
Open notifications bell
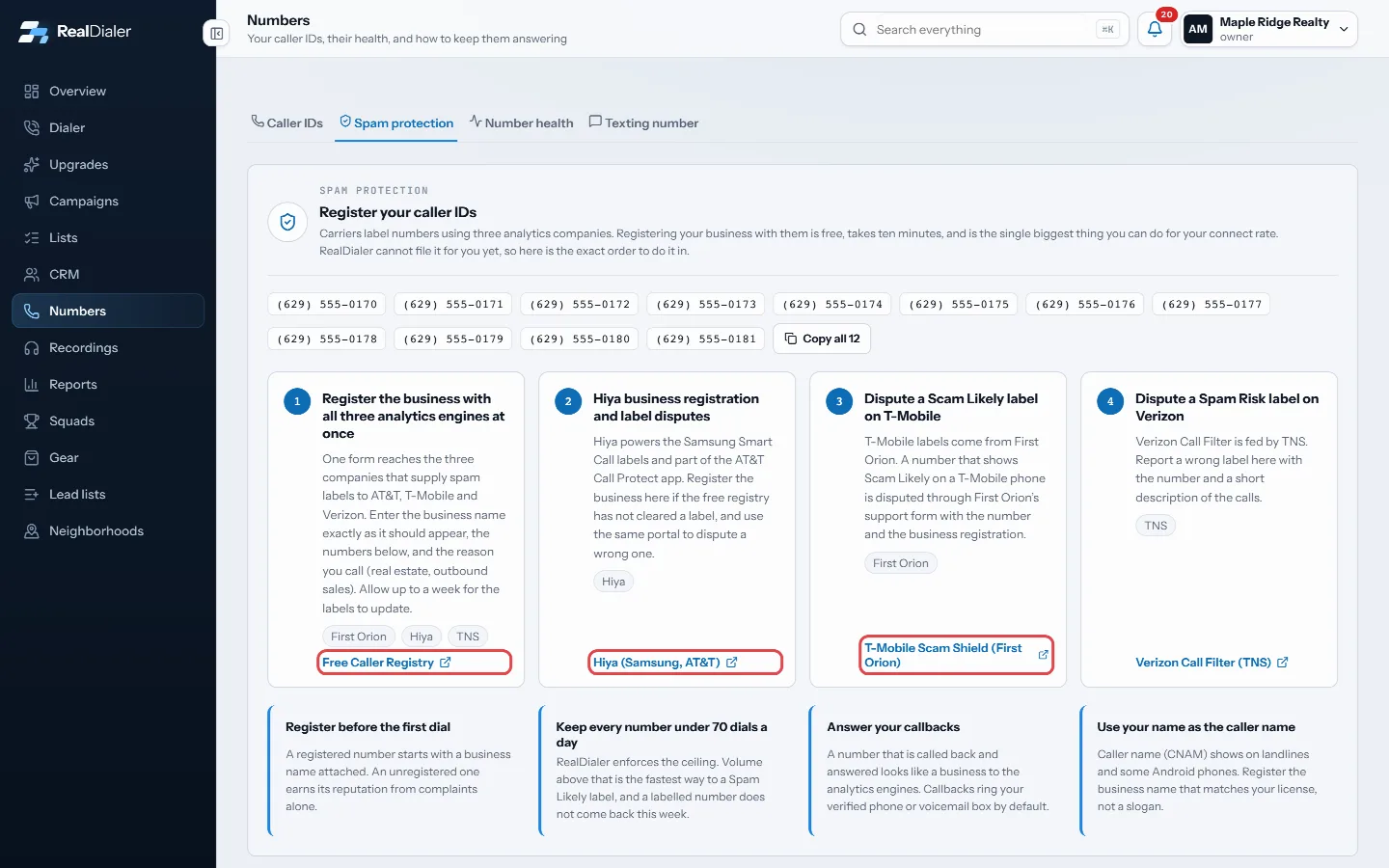coord(1155,30)
